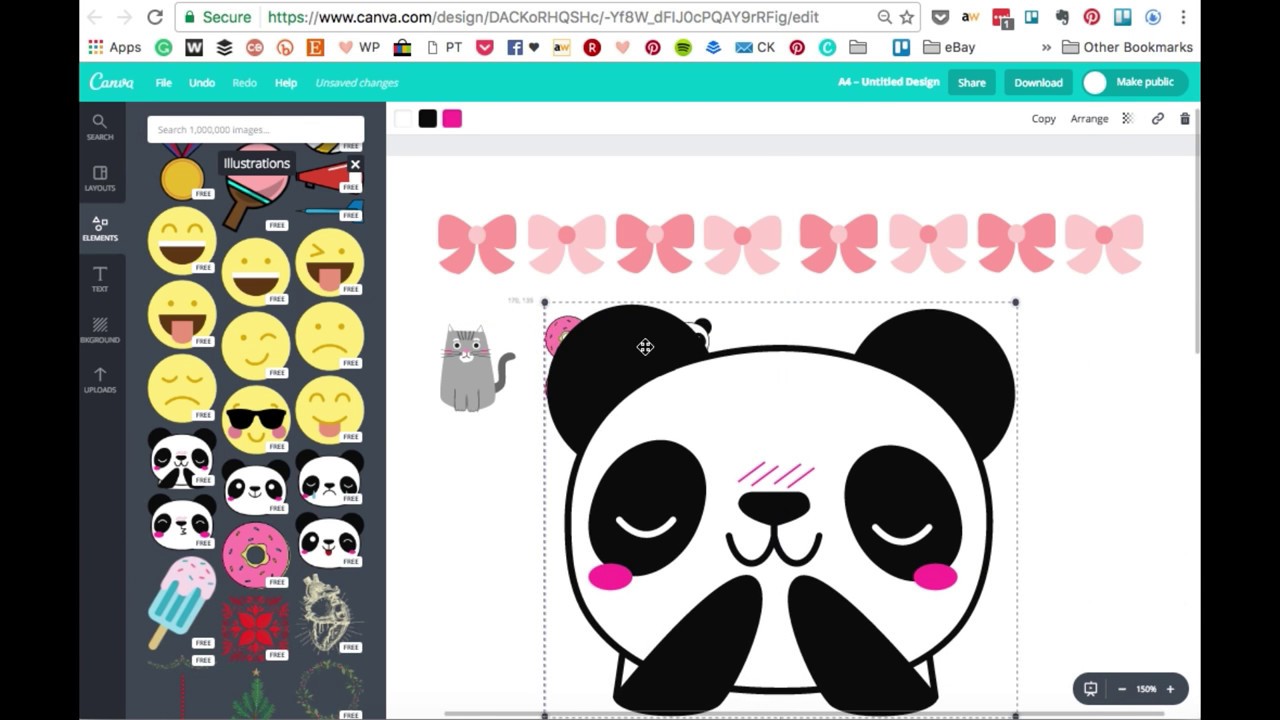
Task: Click the Download button
Action: point(1038,83)
